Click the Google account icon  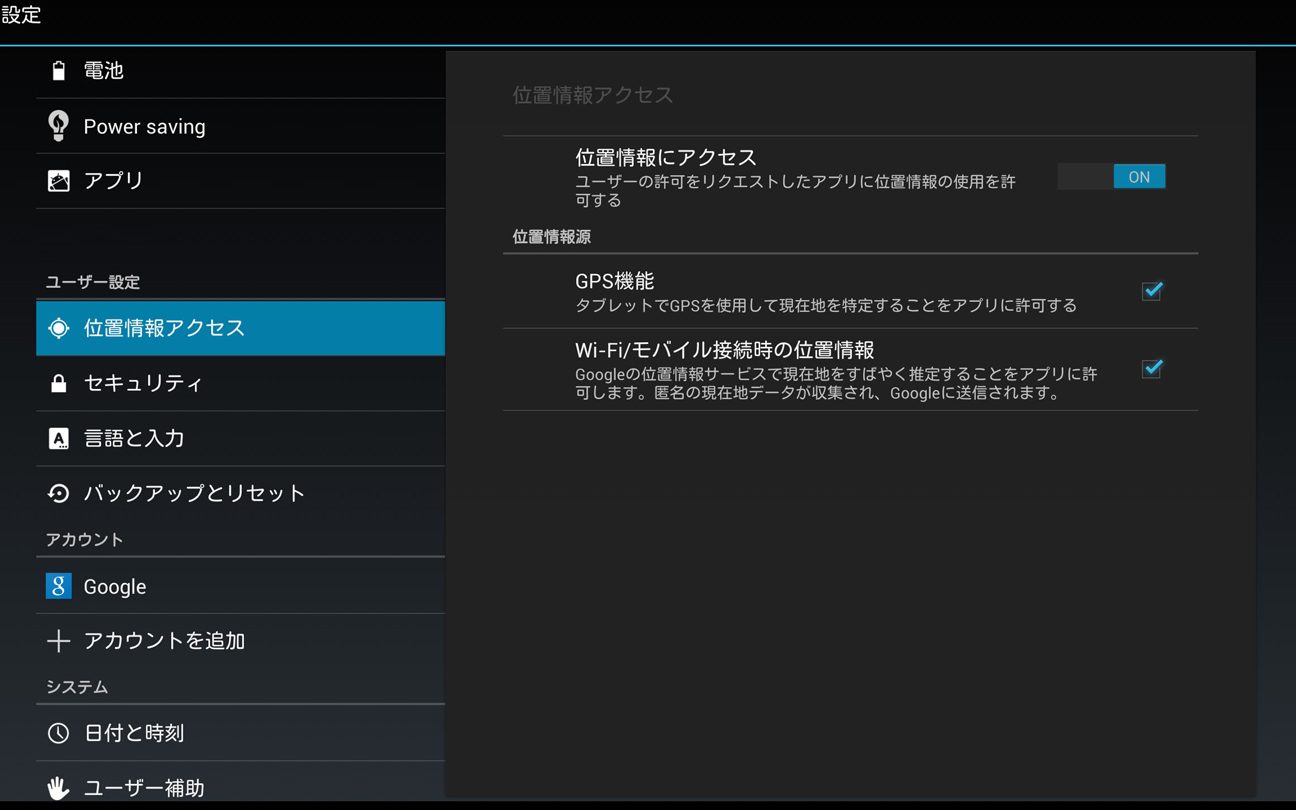59,586
